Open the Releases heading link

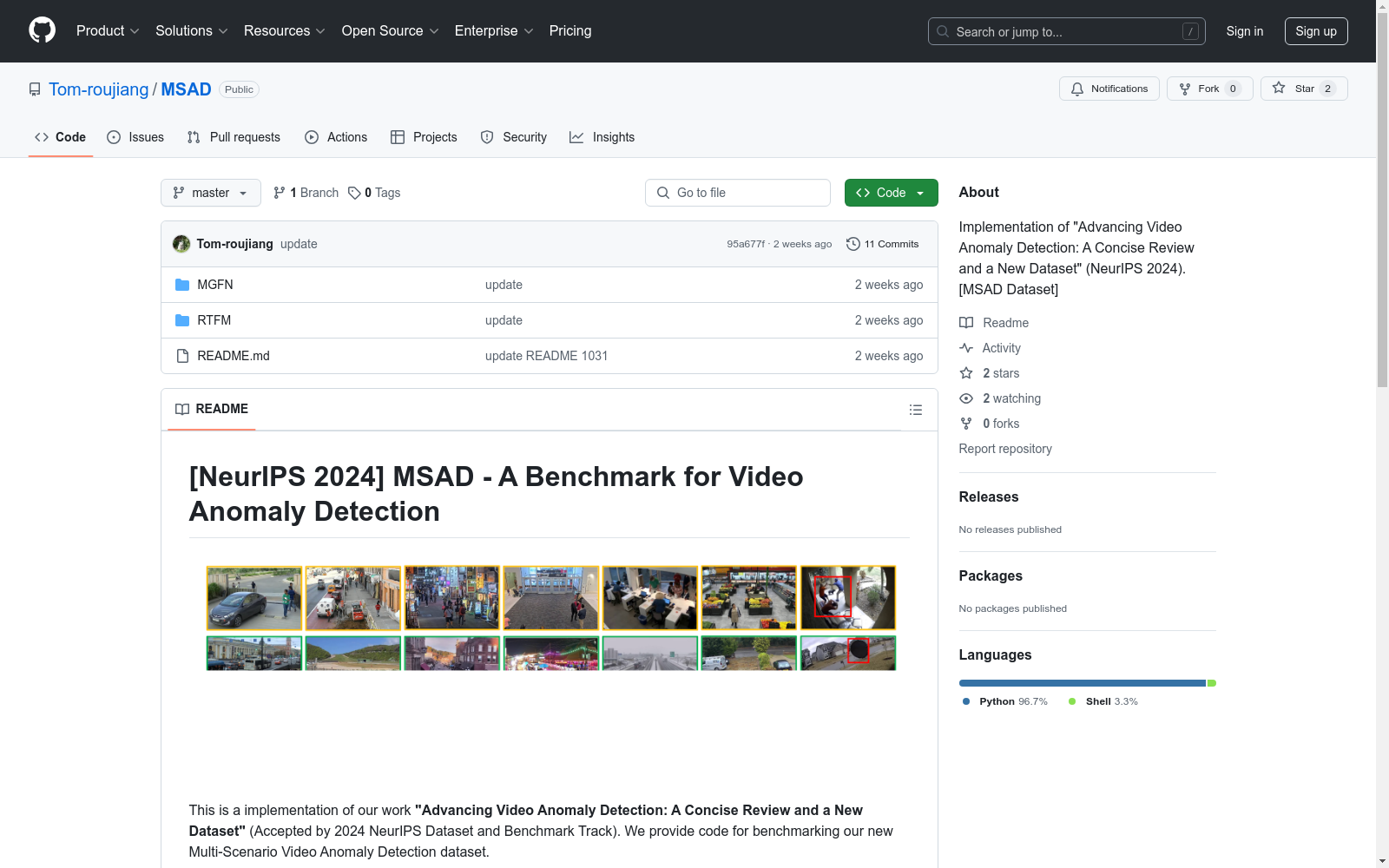989,496
